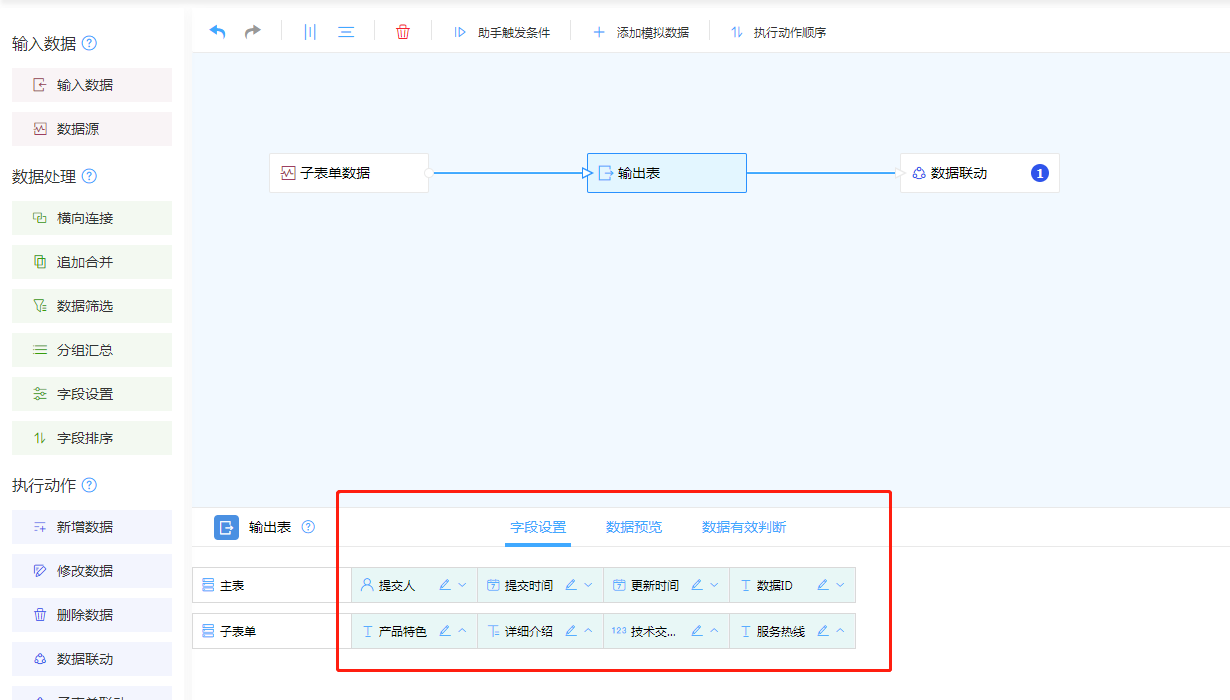Click help icon next to 输出表 title
Viewport: 1230px width, 700px height.
(x=308, y=527)
